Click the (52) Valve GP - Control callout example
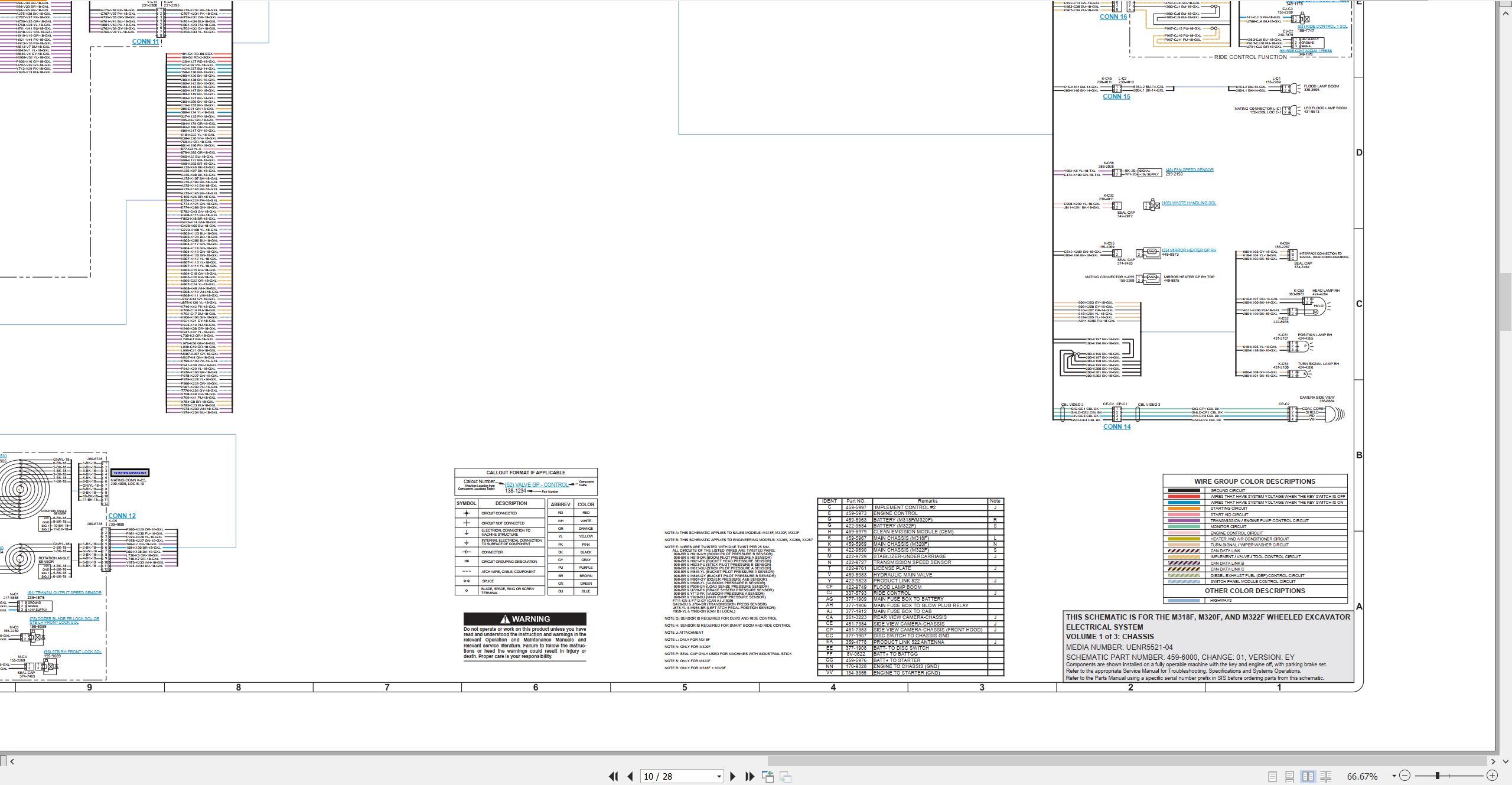 (536, 484)
